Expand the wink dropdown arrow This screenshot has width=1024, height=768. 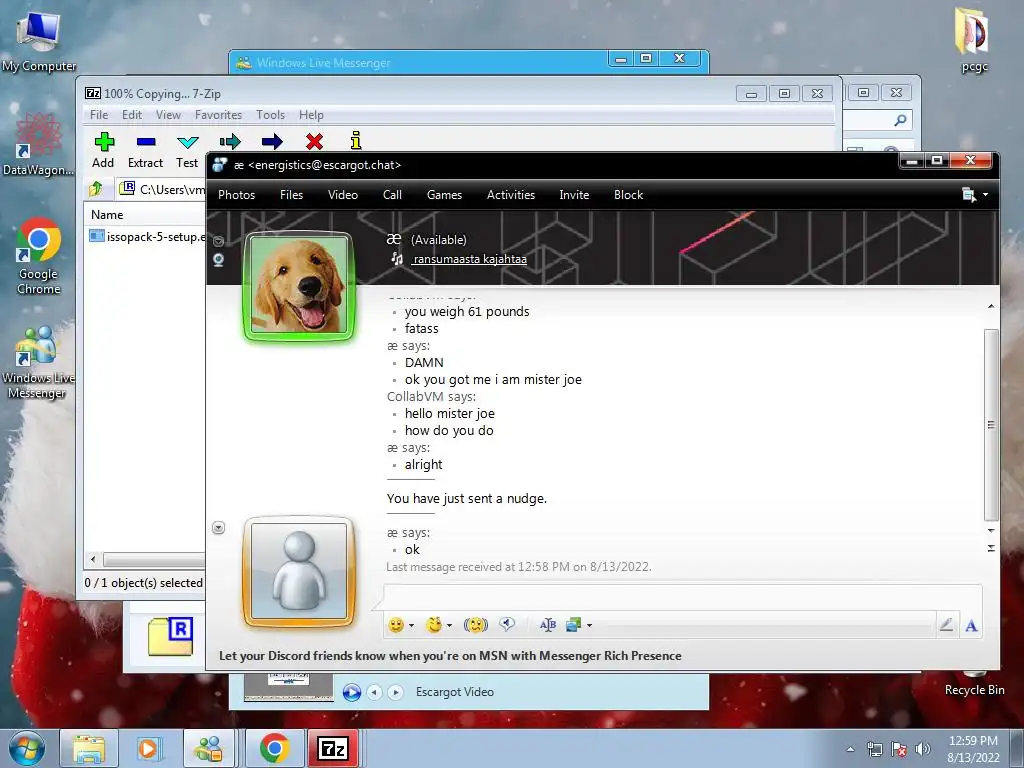449,626
